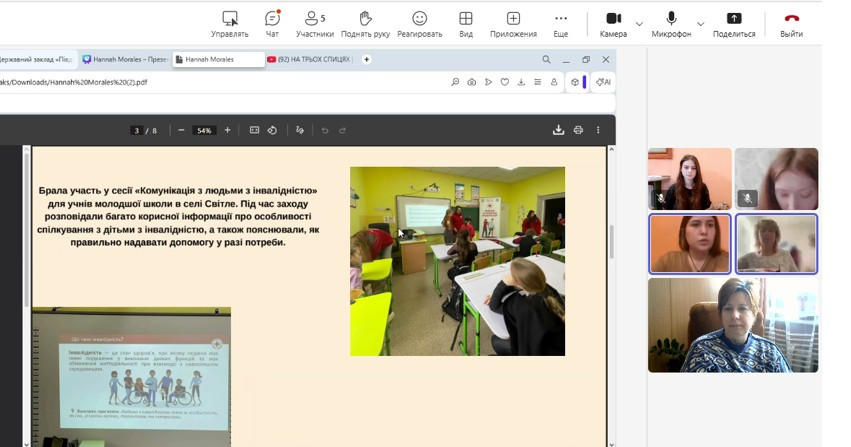This screenshot has width=851, height=447.
Task: Print the PDF document
Action: pos(578,130)
